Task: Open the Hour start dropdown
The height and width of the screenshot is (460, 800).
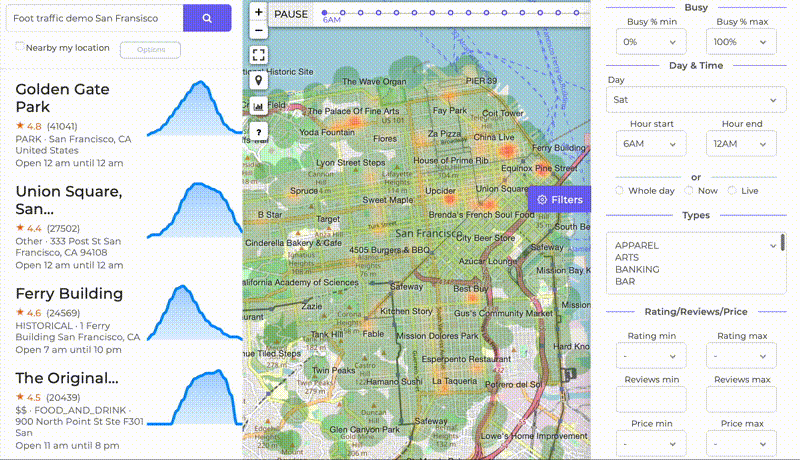Action: coord(651,144)
